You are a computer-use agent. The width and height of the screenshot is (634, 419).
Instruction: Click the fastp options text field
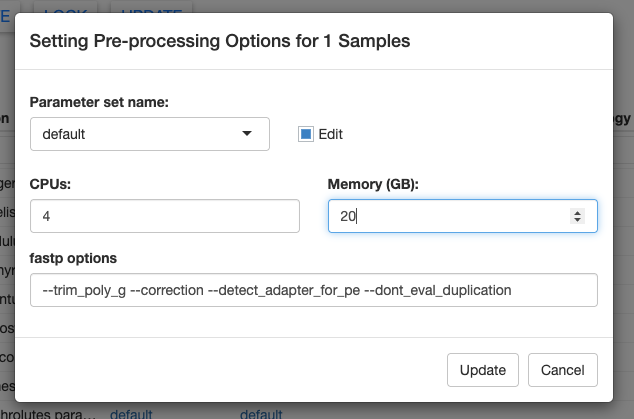(314, 290)
